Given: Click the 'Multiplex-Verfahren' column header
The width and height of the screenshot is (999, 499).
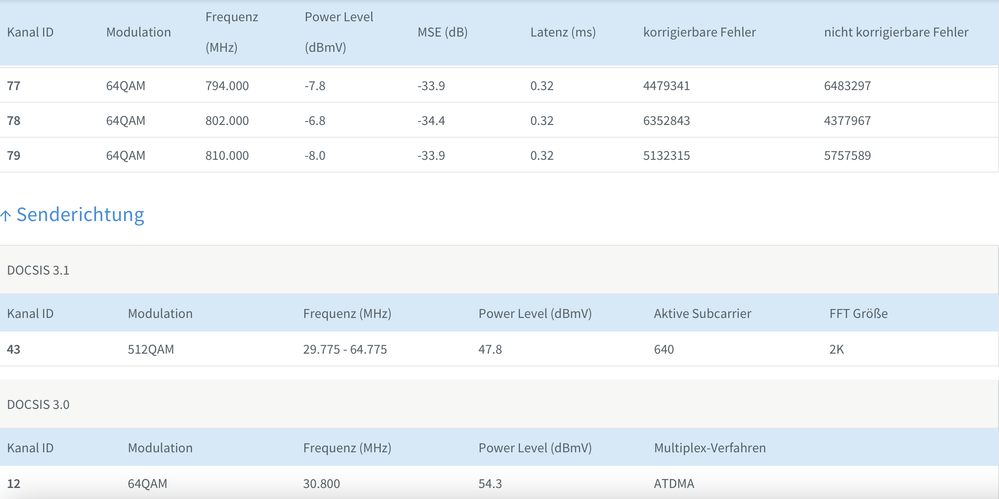Looking at the screenshot, I should point(710,448).
